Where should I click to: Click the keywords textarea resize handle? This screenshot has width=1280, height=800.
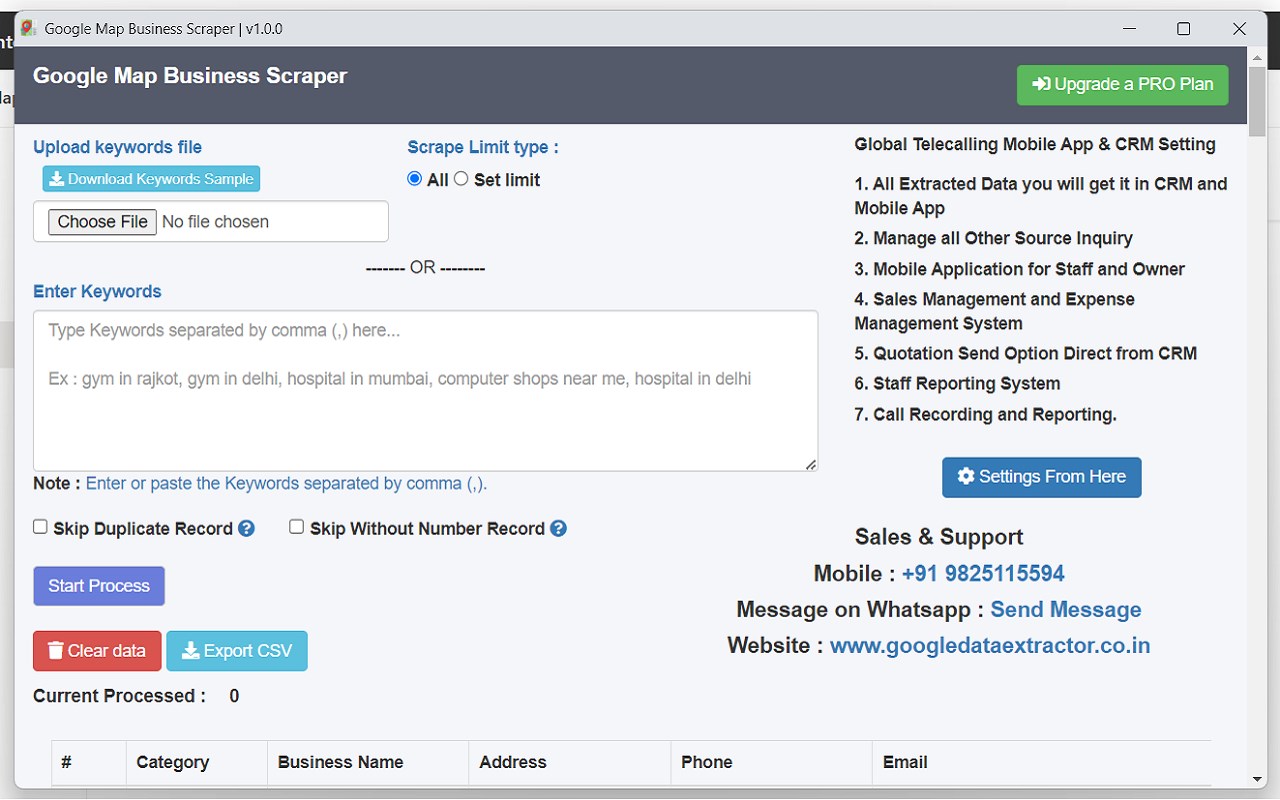tap(811, 464)
